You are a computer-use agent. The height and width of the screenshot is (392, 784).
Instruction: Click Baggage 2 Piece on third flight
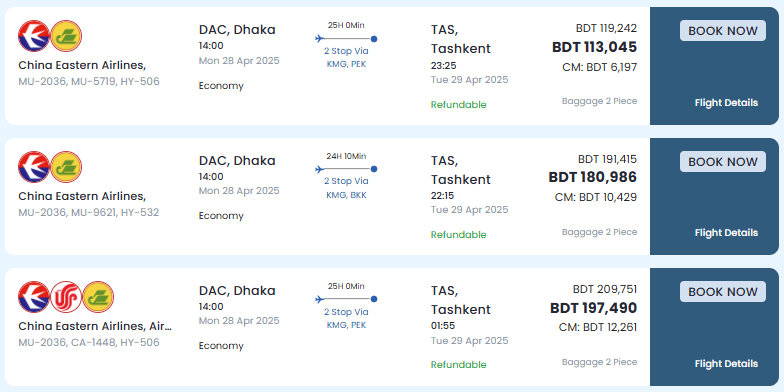pyautogui.click(x=600, y=362)
